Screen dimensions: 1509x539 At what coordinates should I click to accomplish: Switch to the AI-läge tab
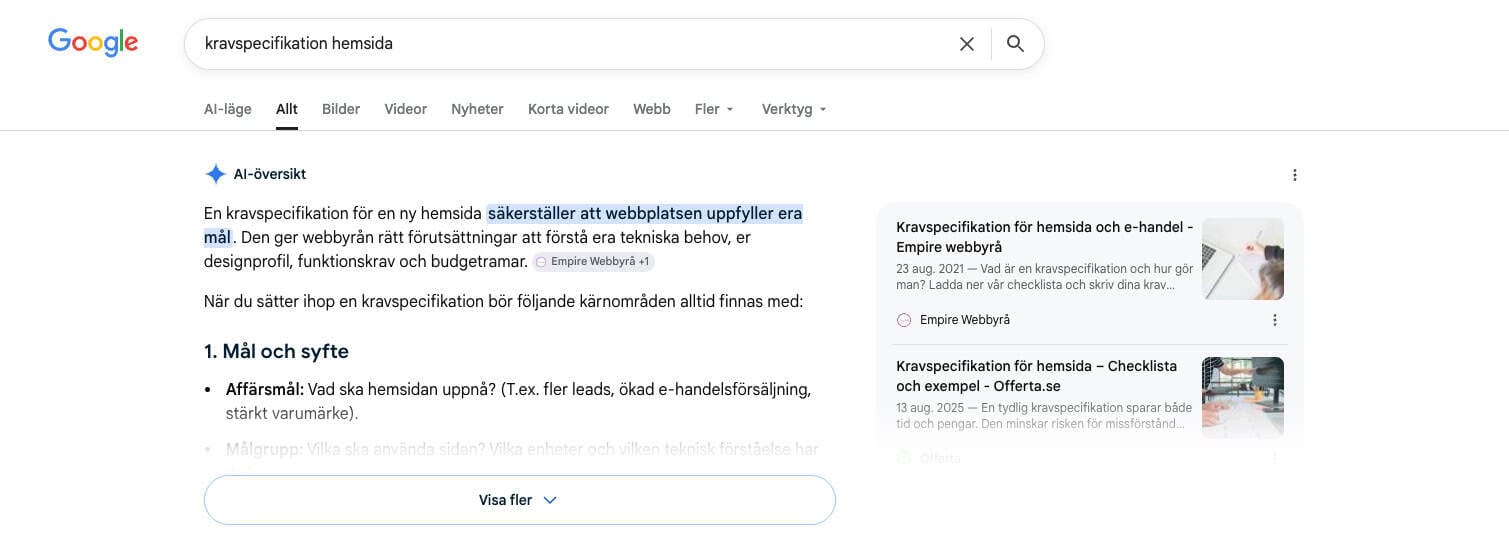[228, 109]
